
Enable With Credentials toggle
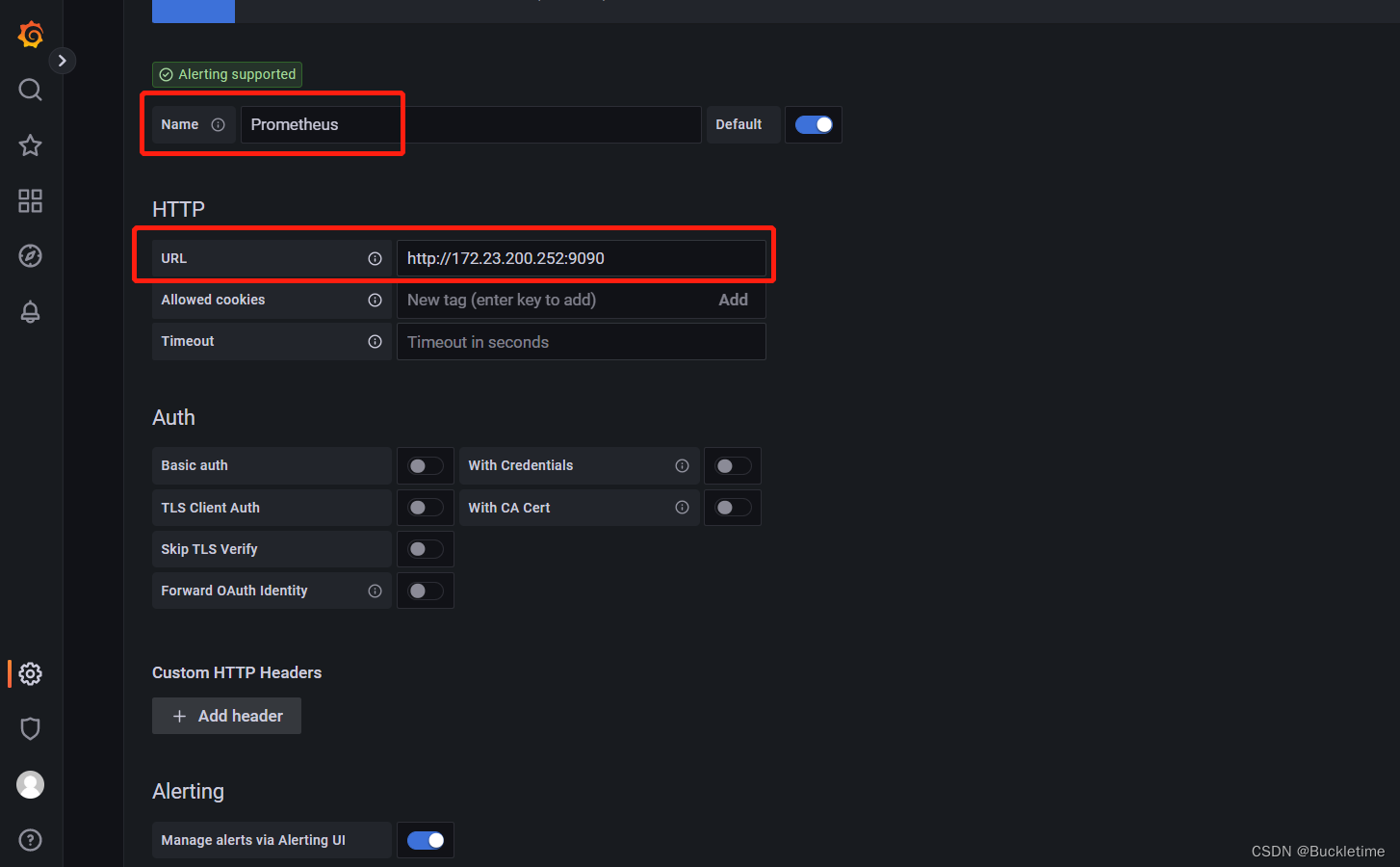(733, 465)
